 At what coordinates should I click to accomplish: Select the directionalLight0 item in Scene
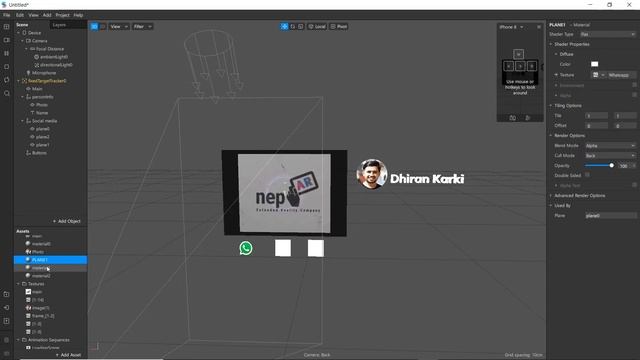tap(56, 65)
